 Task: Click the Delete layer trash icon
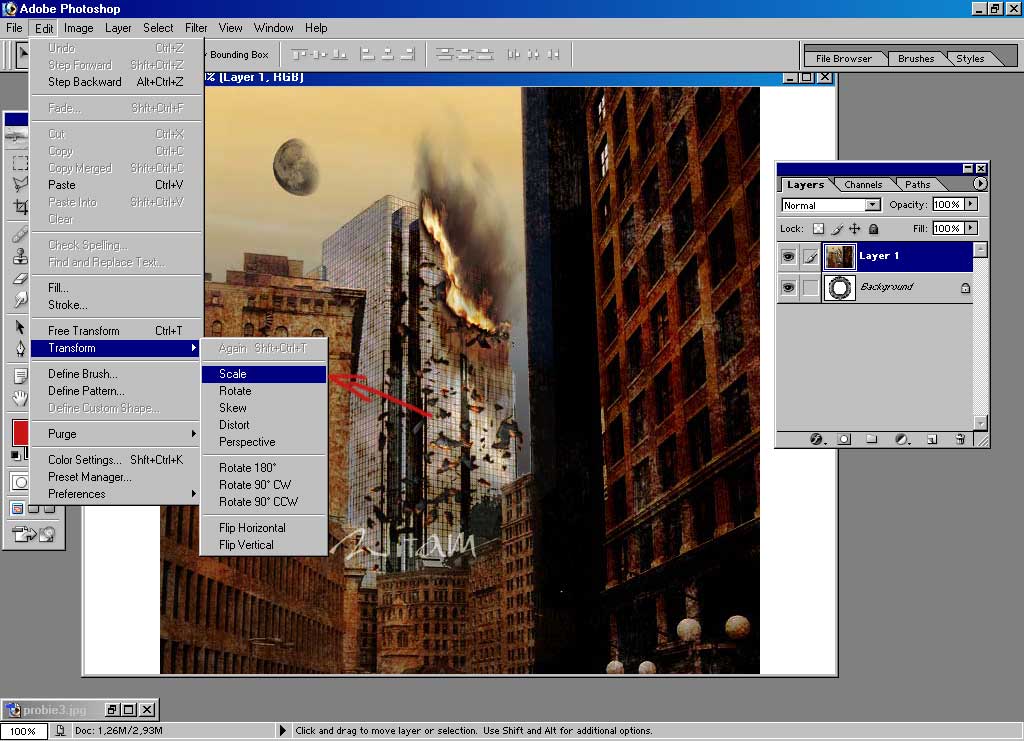pyautogui.click(x=960, y=439)
